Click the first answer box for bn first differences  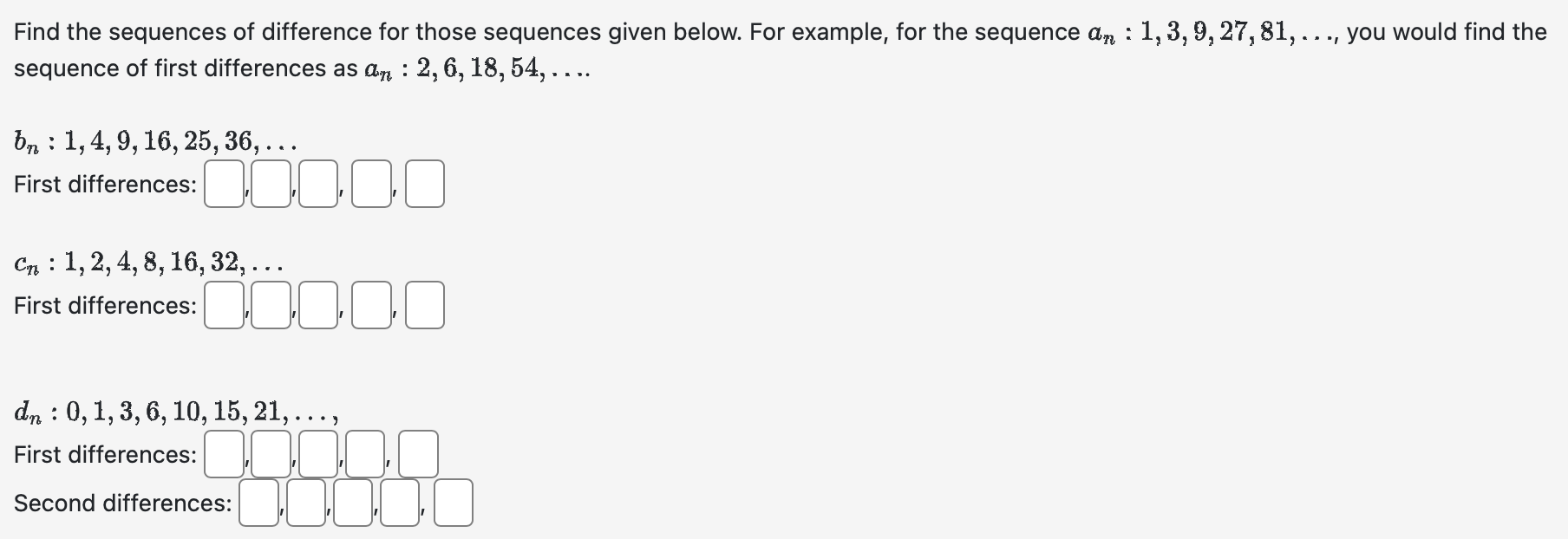pos(224,183)
